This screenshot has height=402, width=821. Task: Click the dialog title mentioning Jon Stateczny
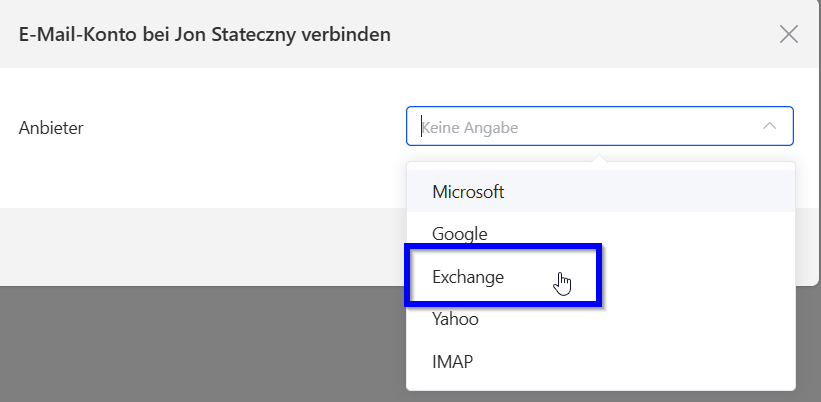(x=205, y=35)
